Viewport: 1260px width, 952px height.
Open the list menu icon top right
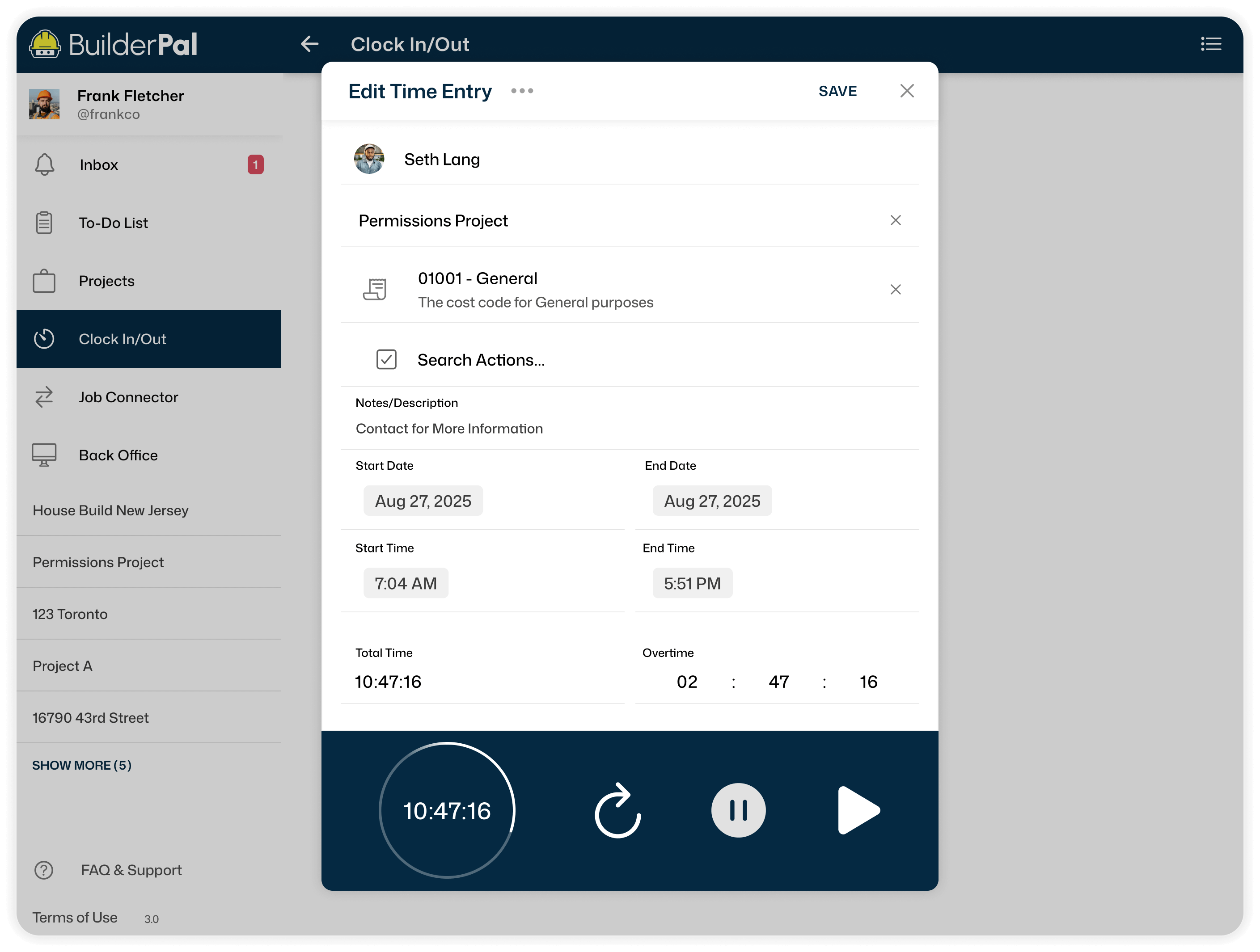1210,44
